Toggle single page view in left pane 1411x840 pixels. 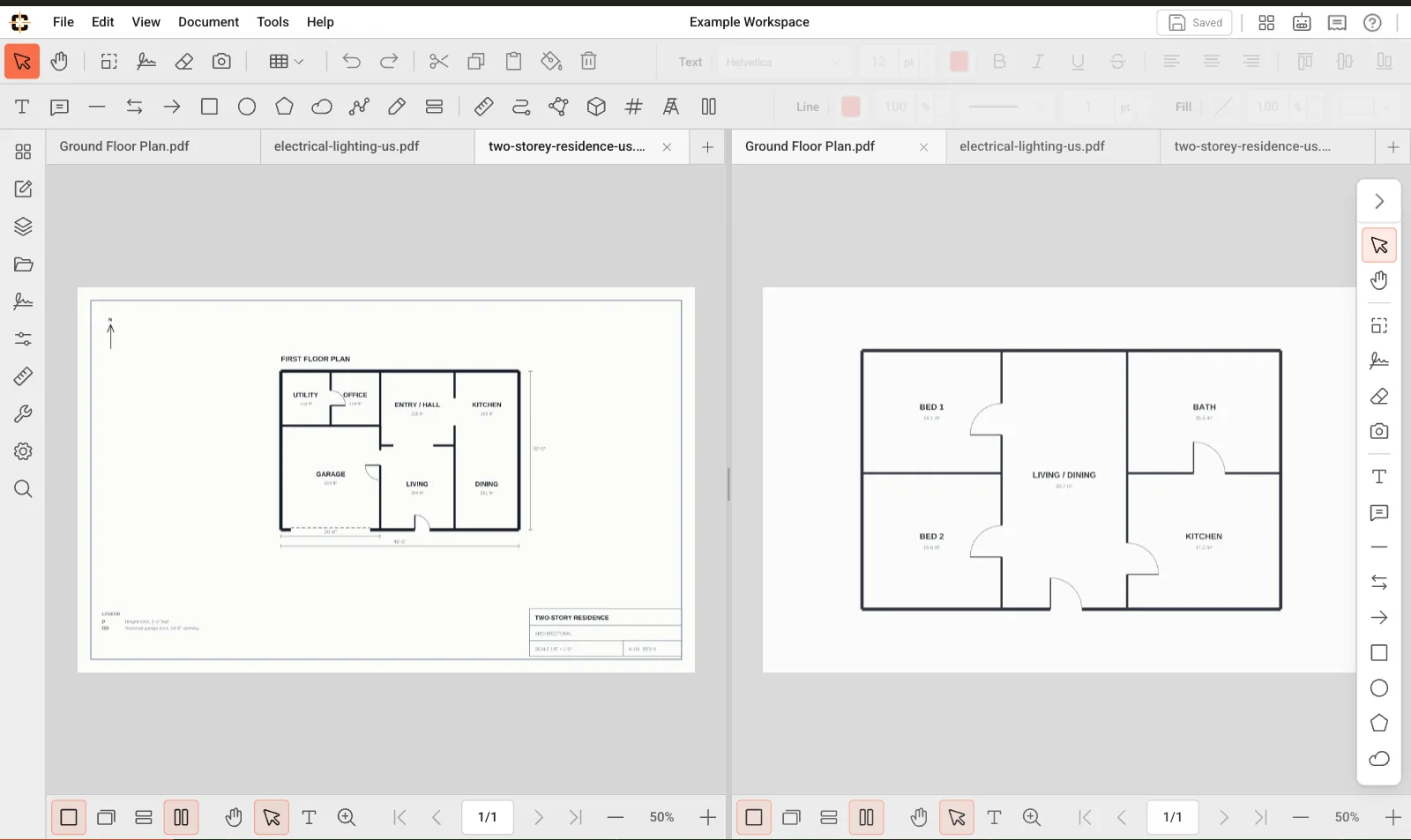(69, 818)
